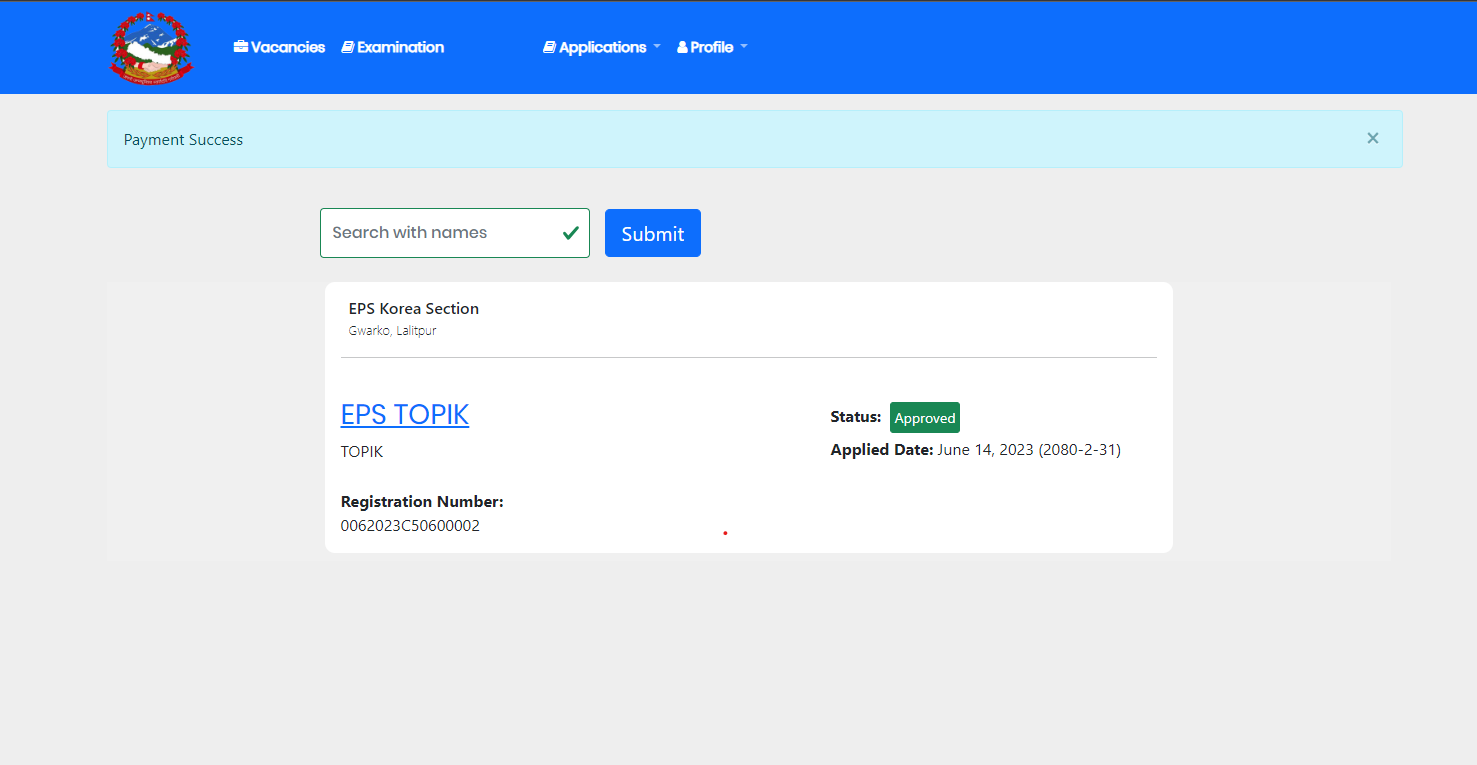Click the Gwarko, Lalitpur address text
The width and height of the screenshot is (1477, 765).
coord(392,331)
